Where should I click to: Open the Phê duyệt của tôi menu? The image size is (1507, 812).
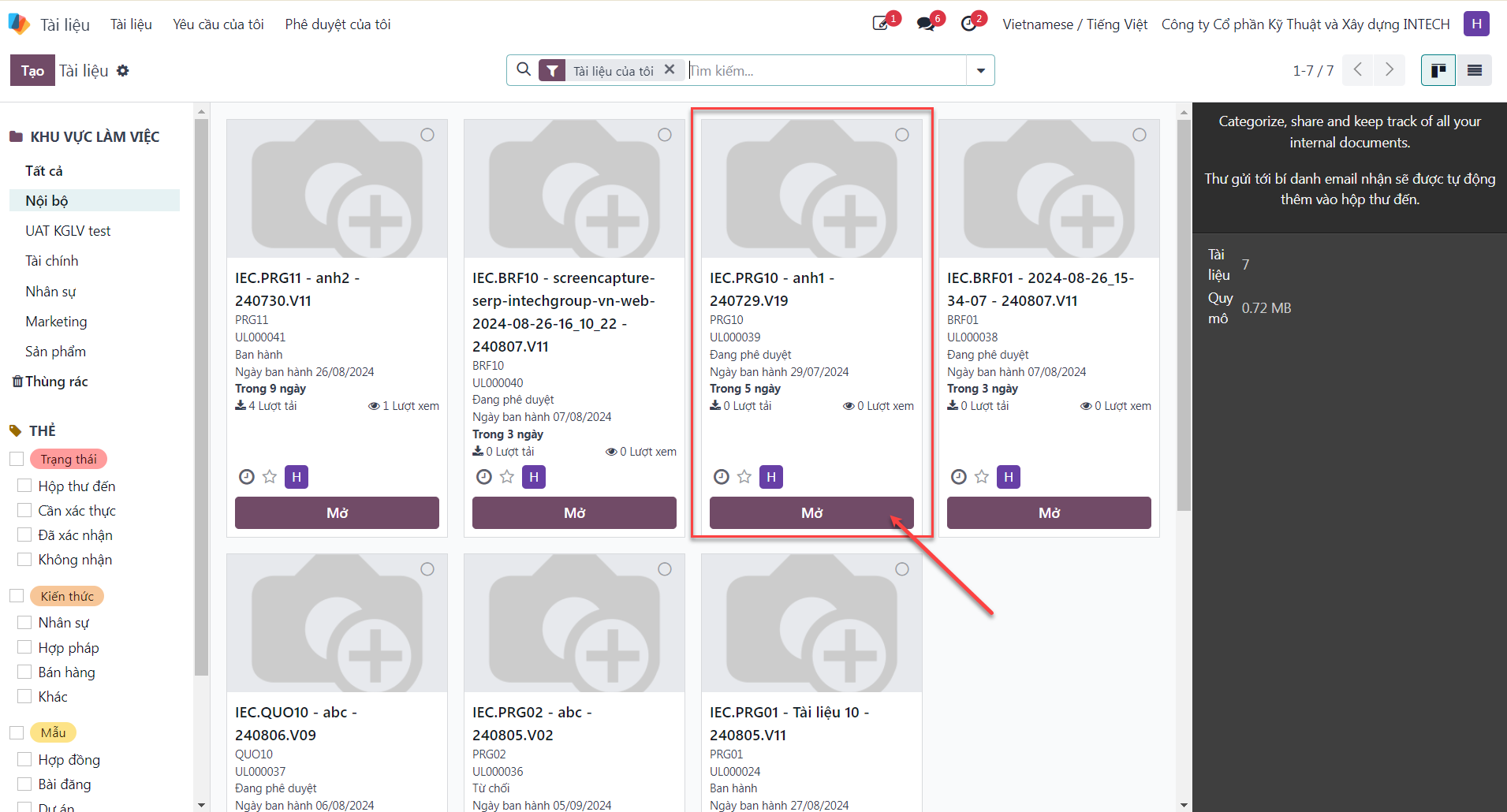coord(338,24)
